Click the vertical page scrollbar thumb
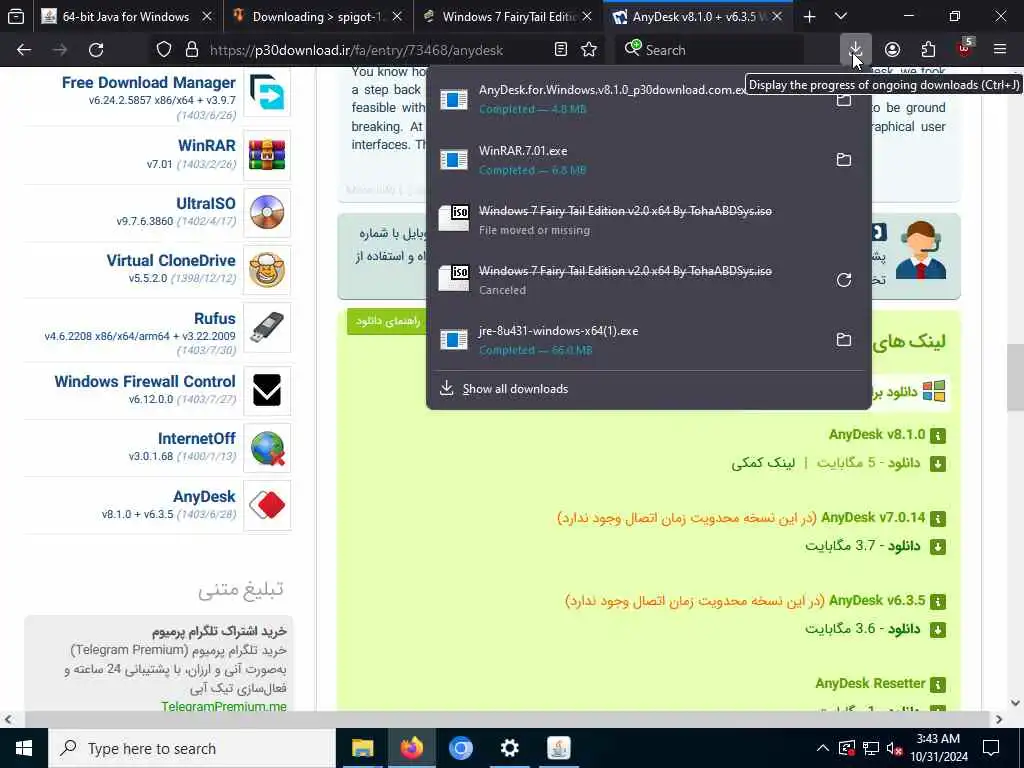This screenshot has height=768, width=1024. point(1015,377)
